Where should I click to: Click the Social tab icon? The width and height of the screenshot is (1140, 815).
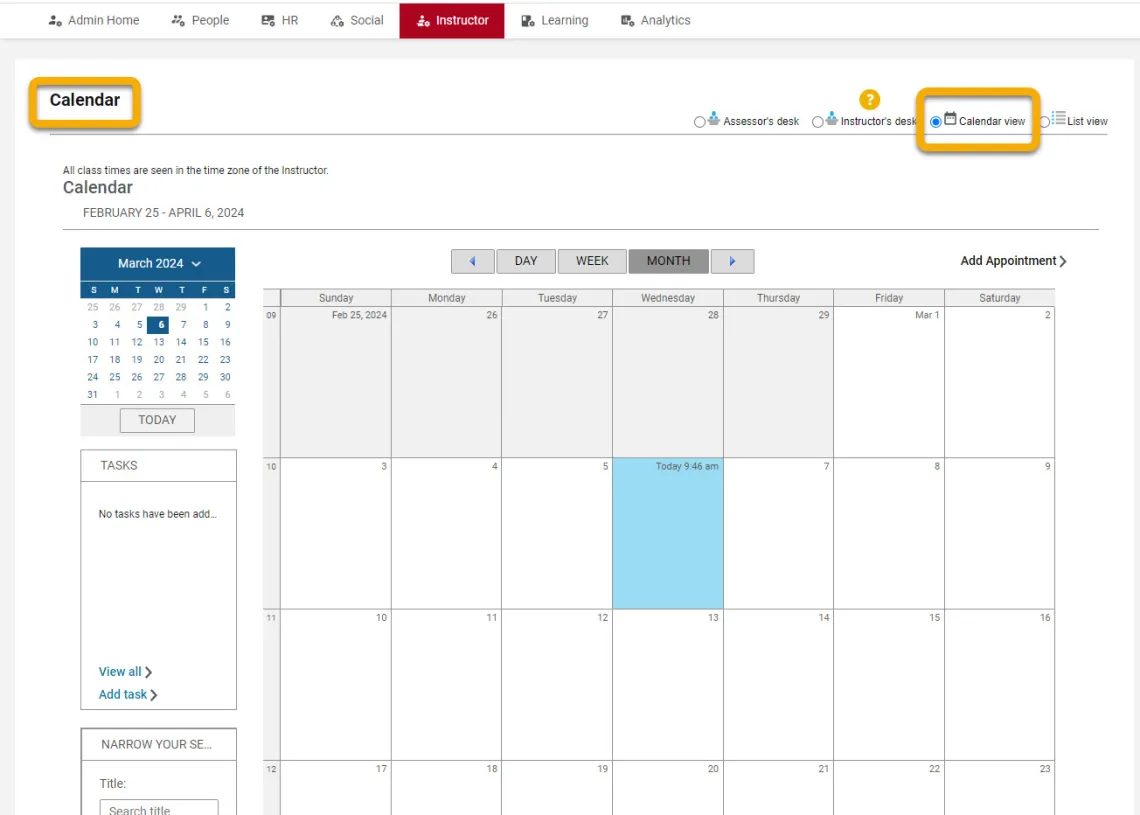click(337, 20)
